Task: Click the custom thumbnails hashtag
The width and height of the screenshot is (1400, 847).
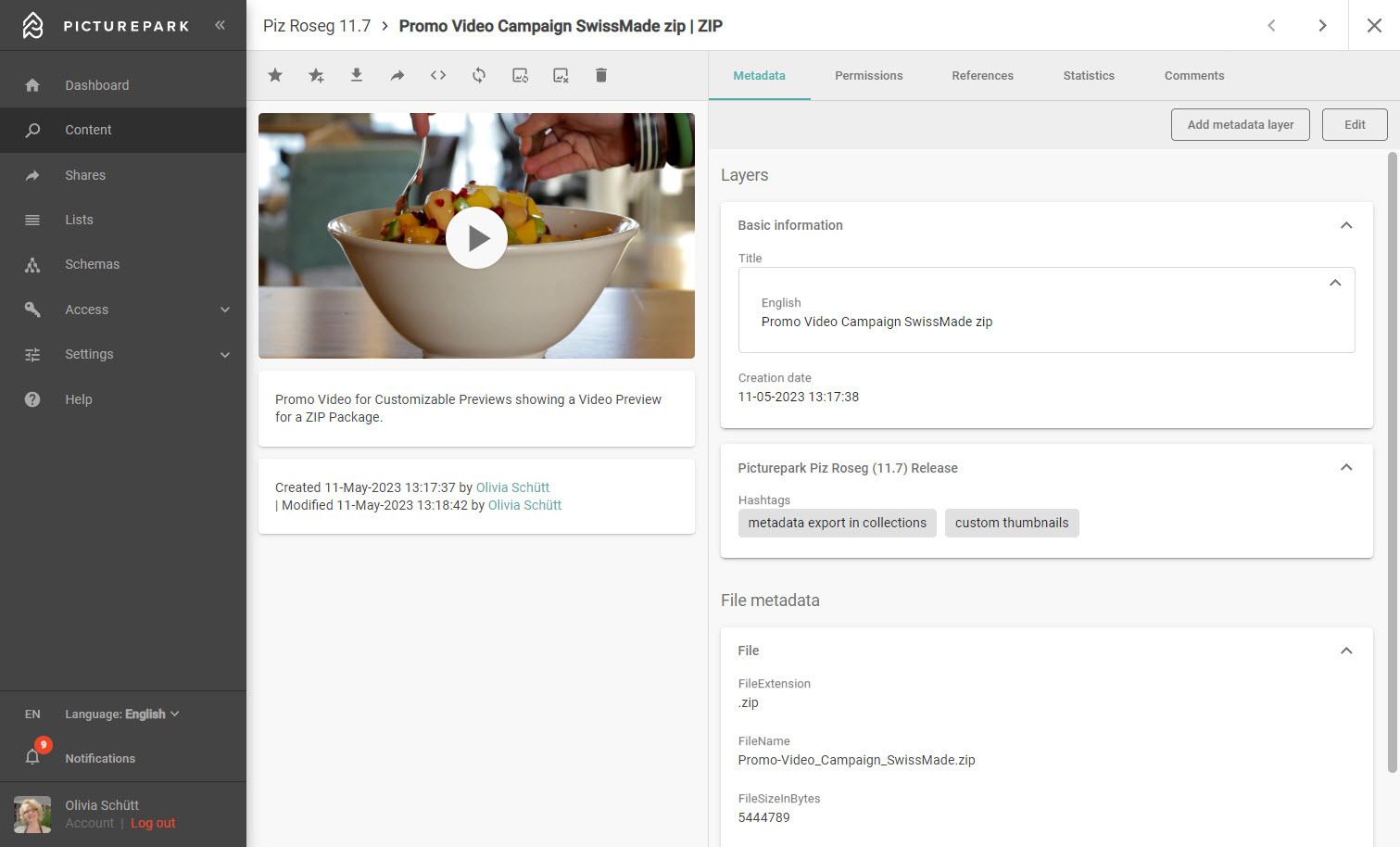Action: (1012, 523)
